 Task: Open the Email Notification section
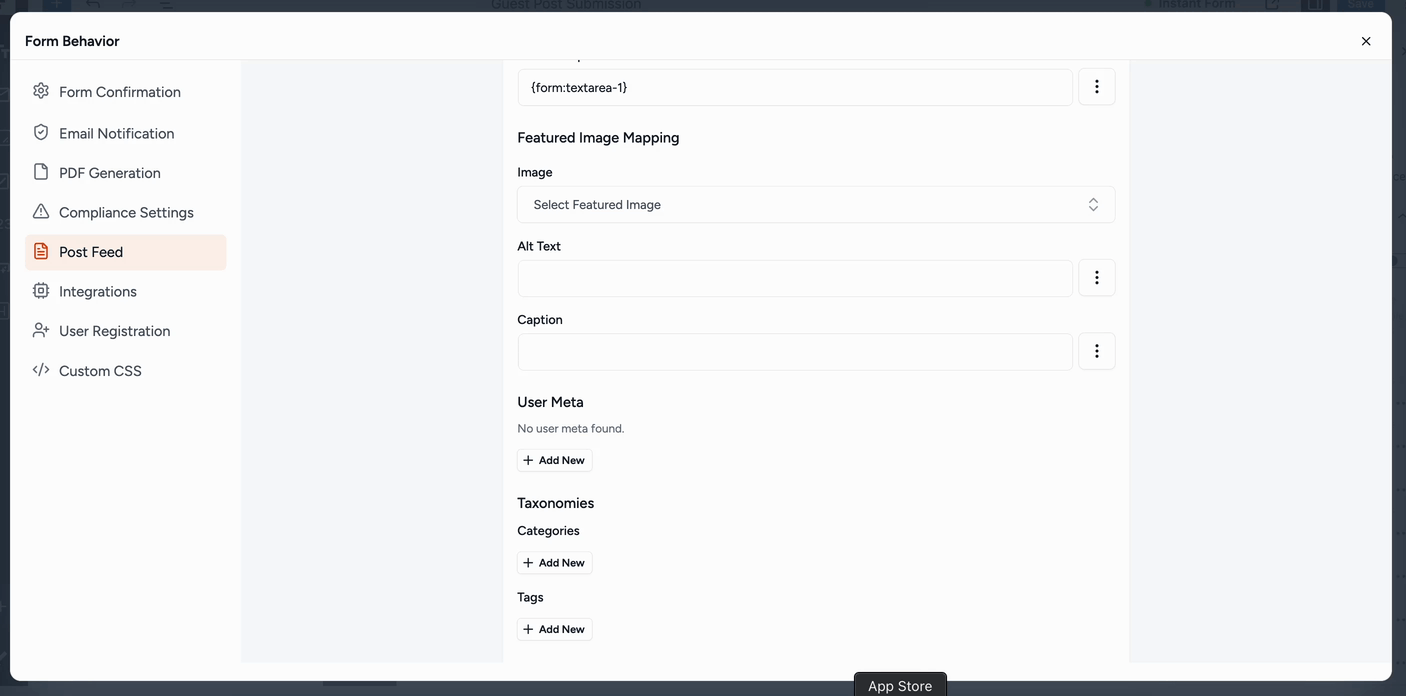pyautogui.click(x=116, y=133)
